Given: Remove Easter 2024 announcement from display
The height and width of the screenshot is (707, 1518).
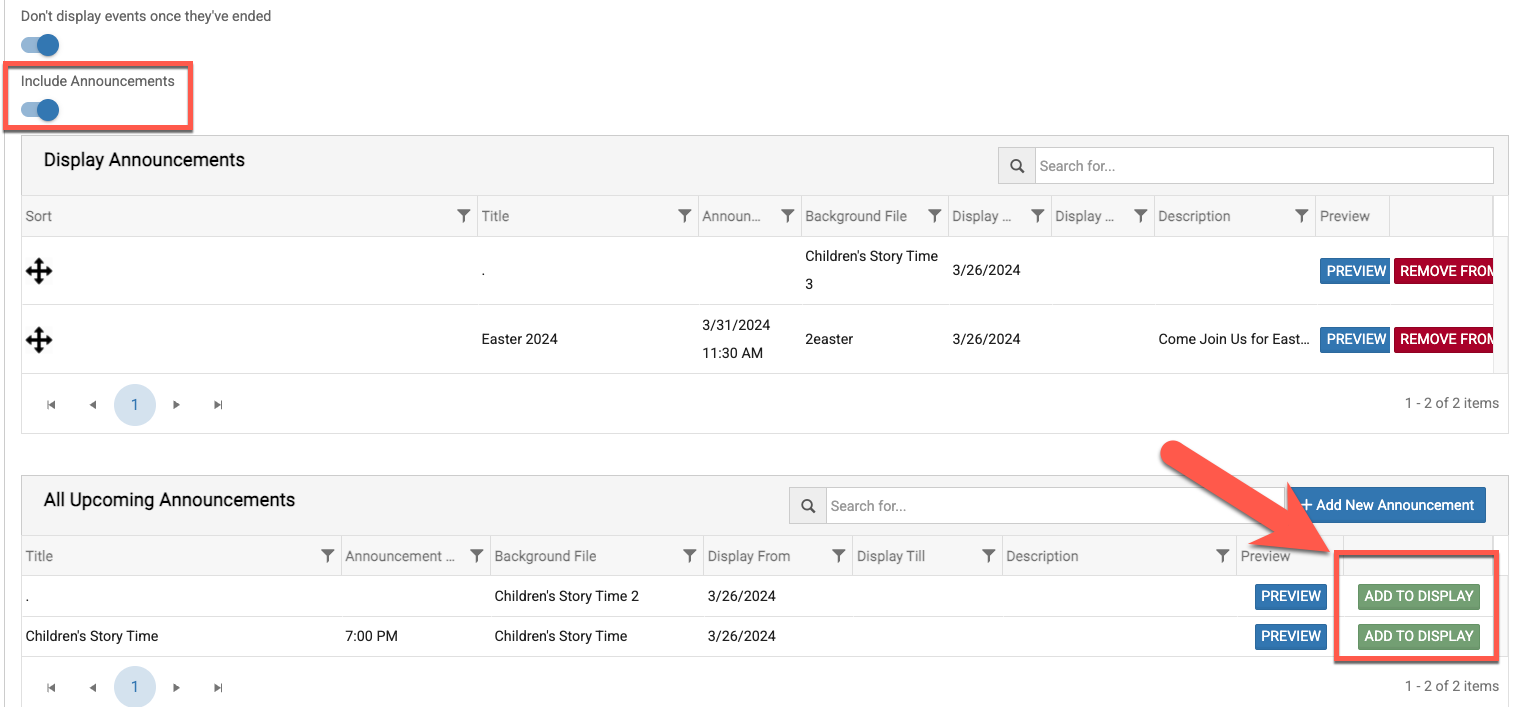Looking at the screenshot, I should pyautogui.click(x=1444, y=340).
